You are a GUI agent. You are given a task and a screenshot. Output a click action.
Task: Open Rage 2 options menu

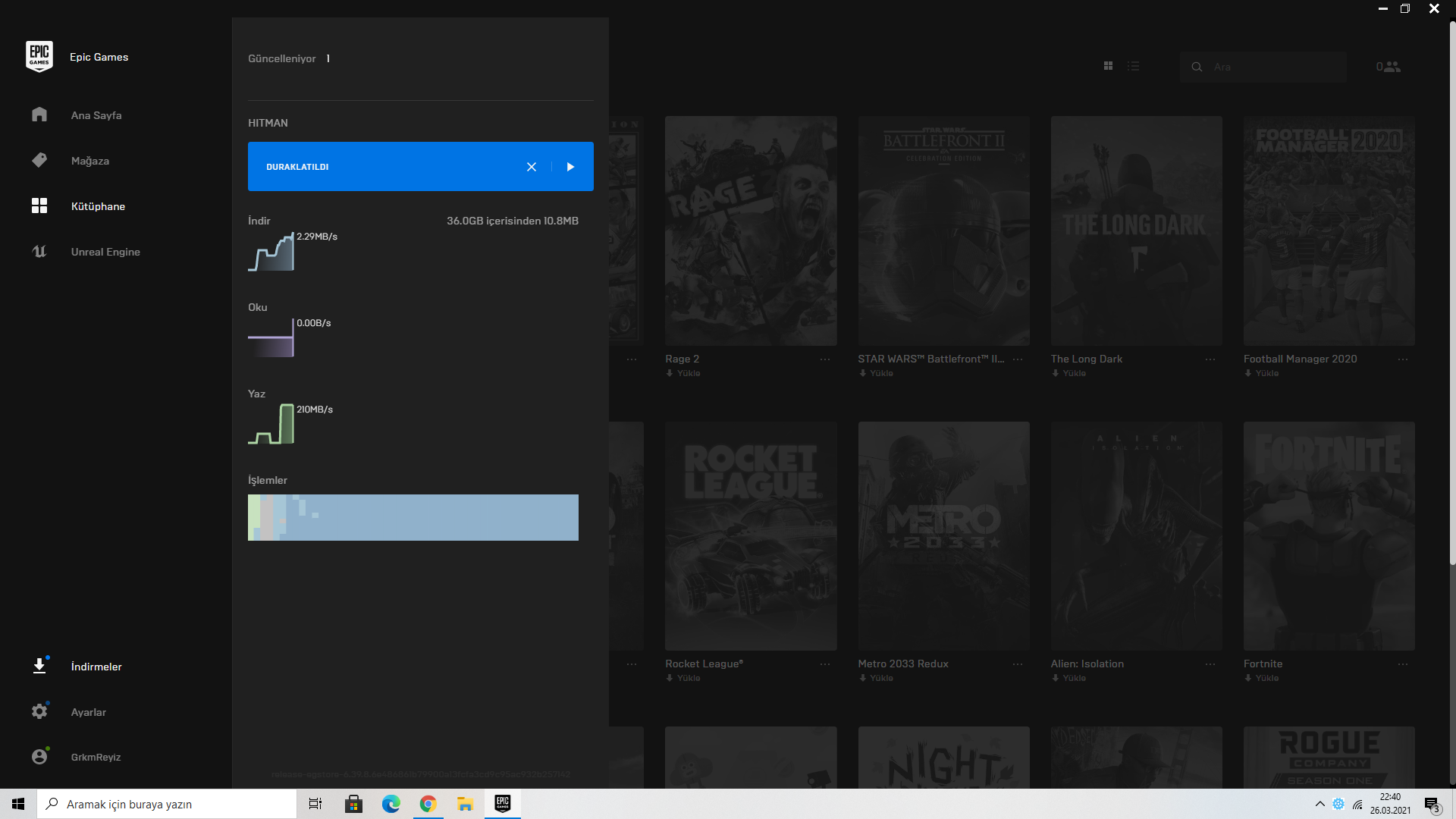pos(824,359)
